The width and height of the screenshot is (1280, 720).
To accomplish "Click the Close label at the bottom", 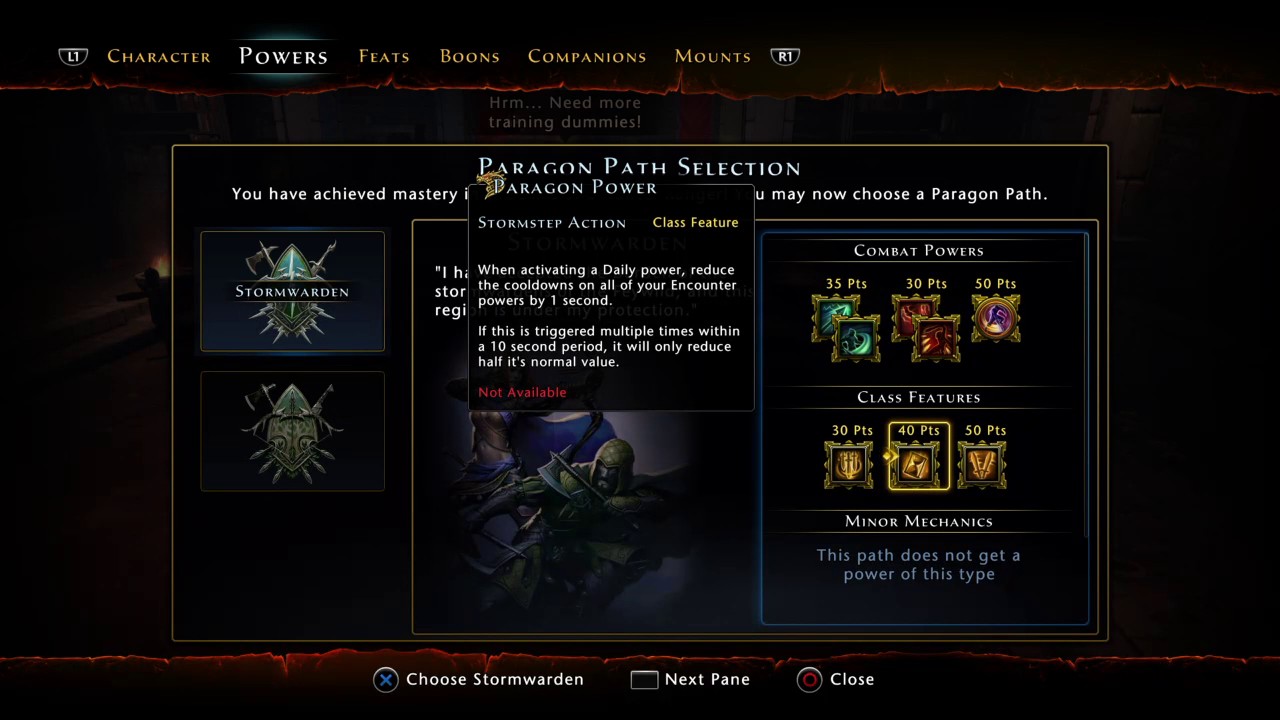I will [x=852, y=679].
